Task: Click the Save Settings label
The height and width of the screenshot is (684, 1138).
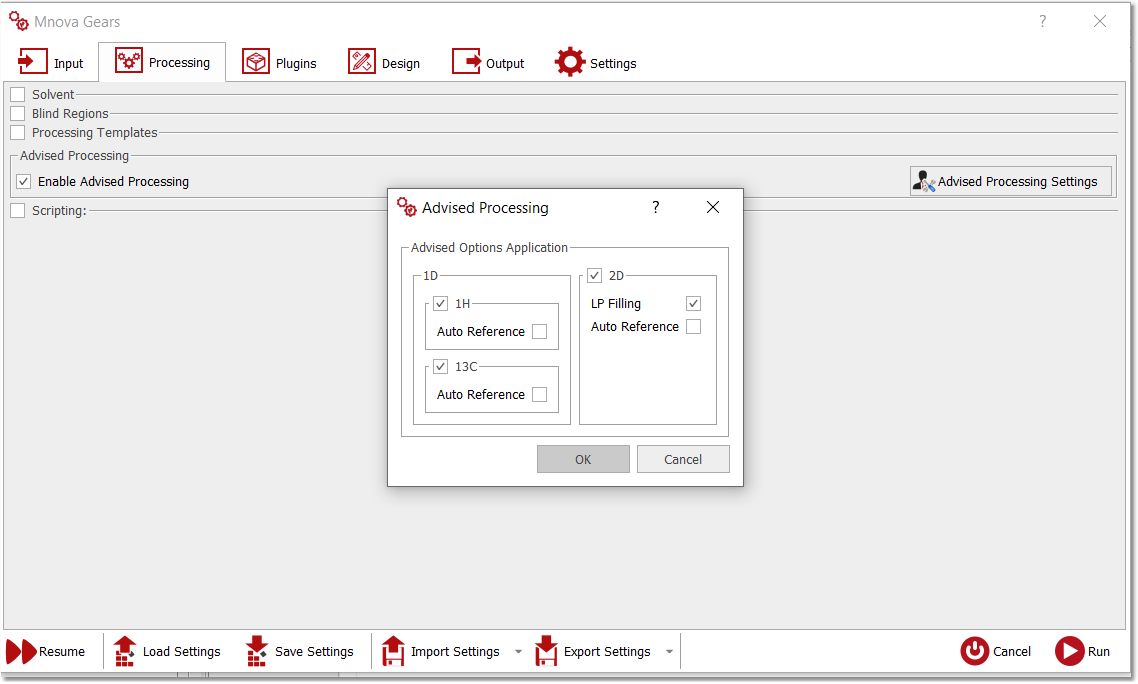Action: point(314,652)
